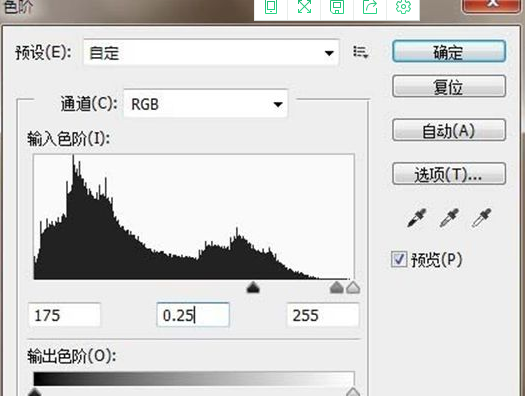
Task: Close the 色阶 Levels dialog
Action: [x=492, y=5]
